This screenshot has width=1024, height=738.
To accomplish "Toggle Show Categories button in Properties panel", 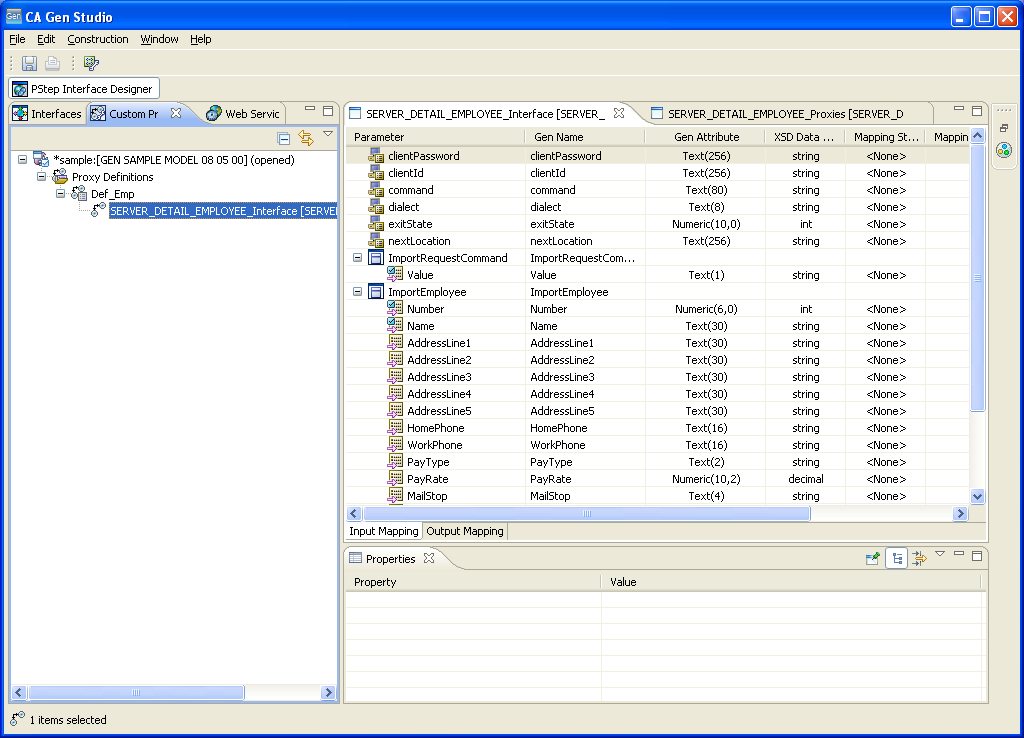I will (896, 559).
